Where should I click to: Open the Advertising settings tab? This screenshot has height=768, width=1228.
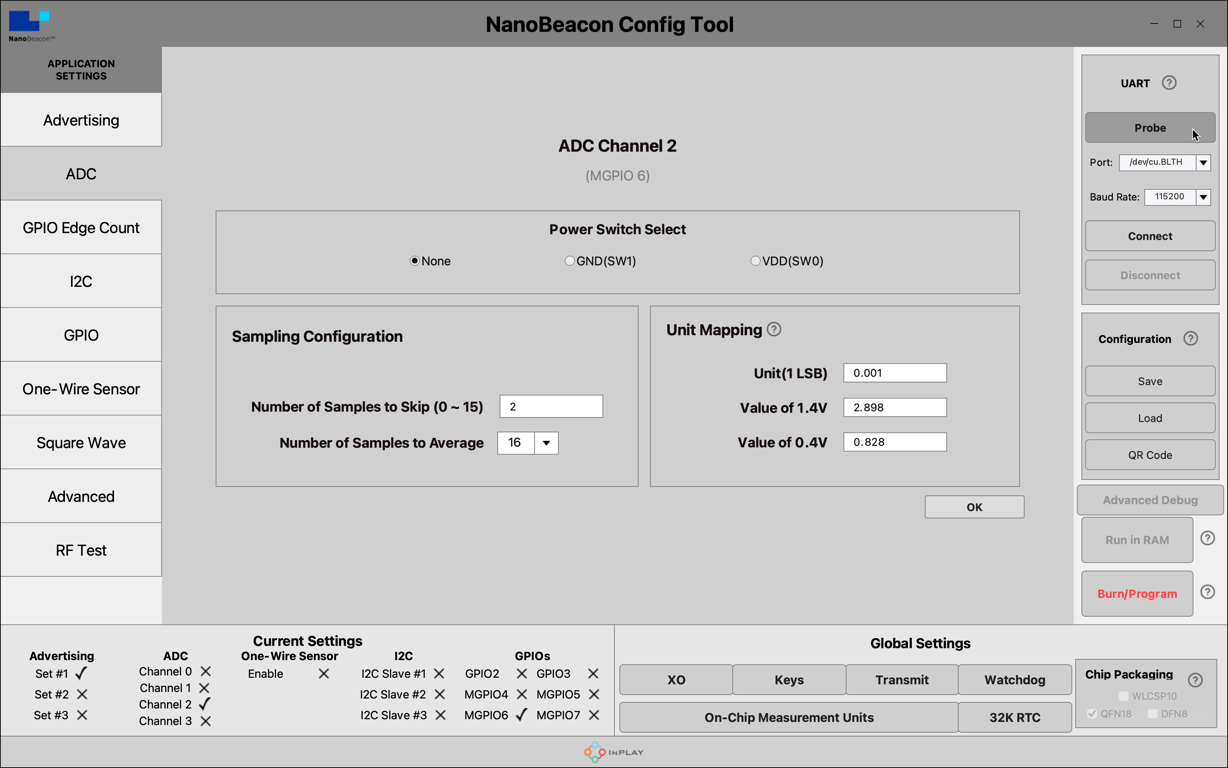coord(81,120)
